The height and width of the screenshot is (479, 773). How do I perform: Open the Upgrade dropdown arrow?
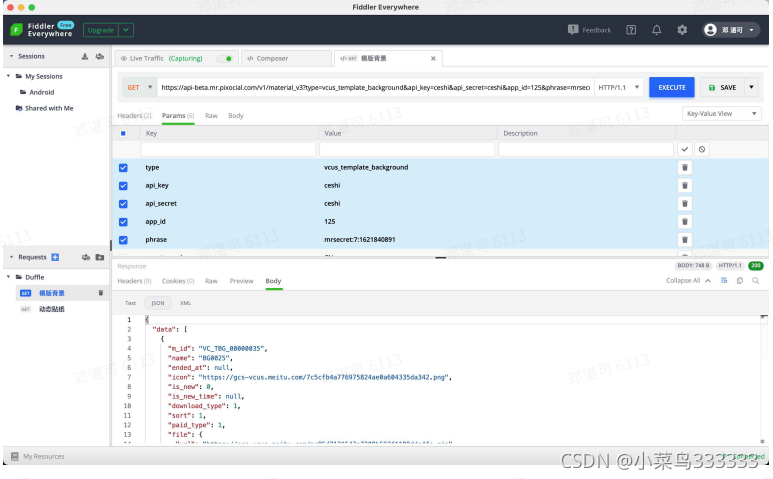(126, 30)
